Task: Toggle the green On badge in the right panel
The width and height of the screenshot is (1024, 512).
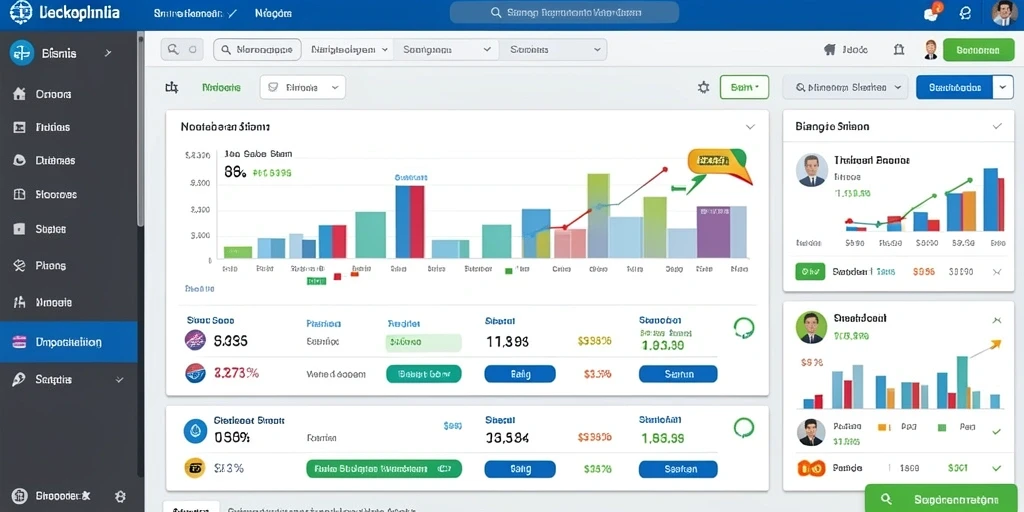Action: (x=810, y=272)
